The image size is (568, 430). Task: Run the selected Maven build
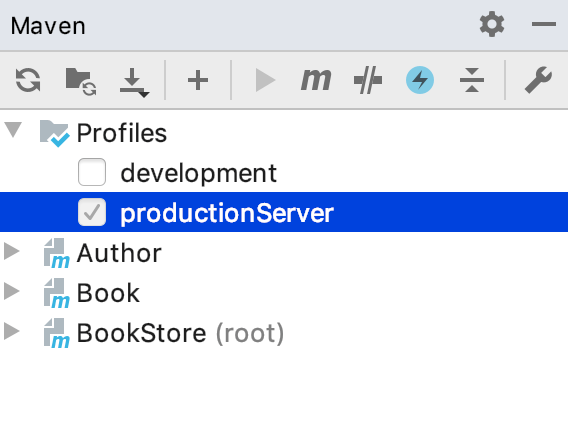click(x=265, y=80)
